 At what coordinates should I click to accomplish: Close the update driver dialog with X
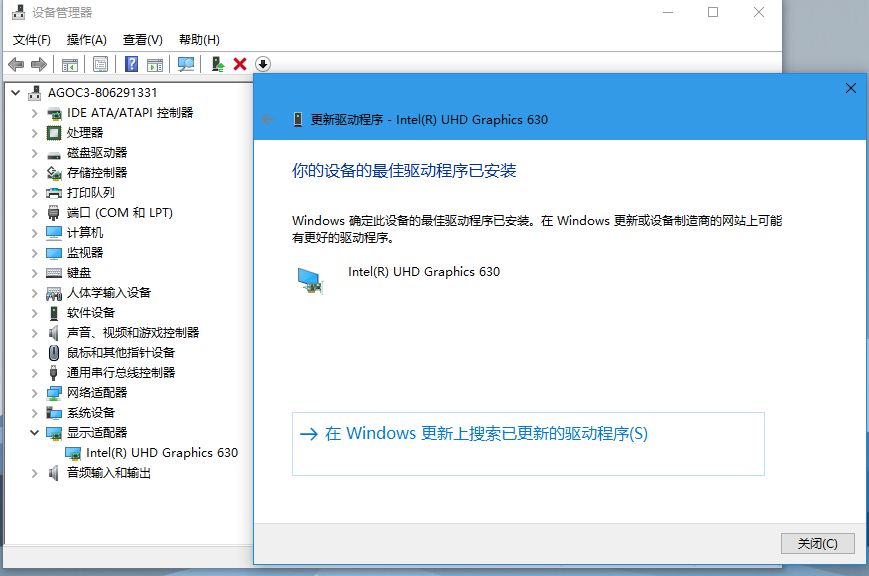pyautogui.click(x=851, y=88)
